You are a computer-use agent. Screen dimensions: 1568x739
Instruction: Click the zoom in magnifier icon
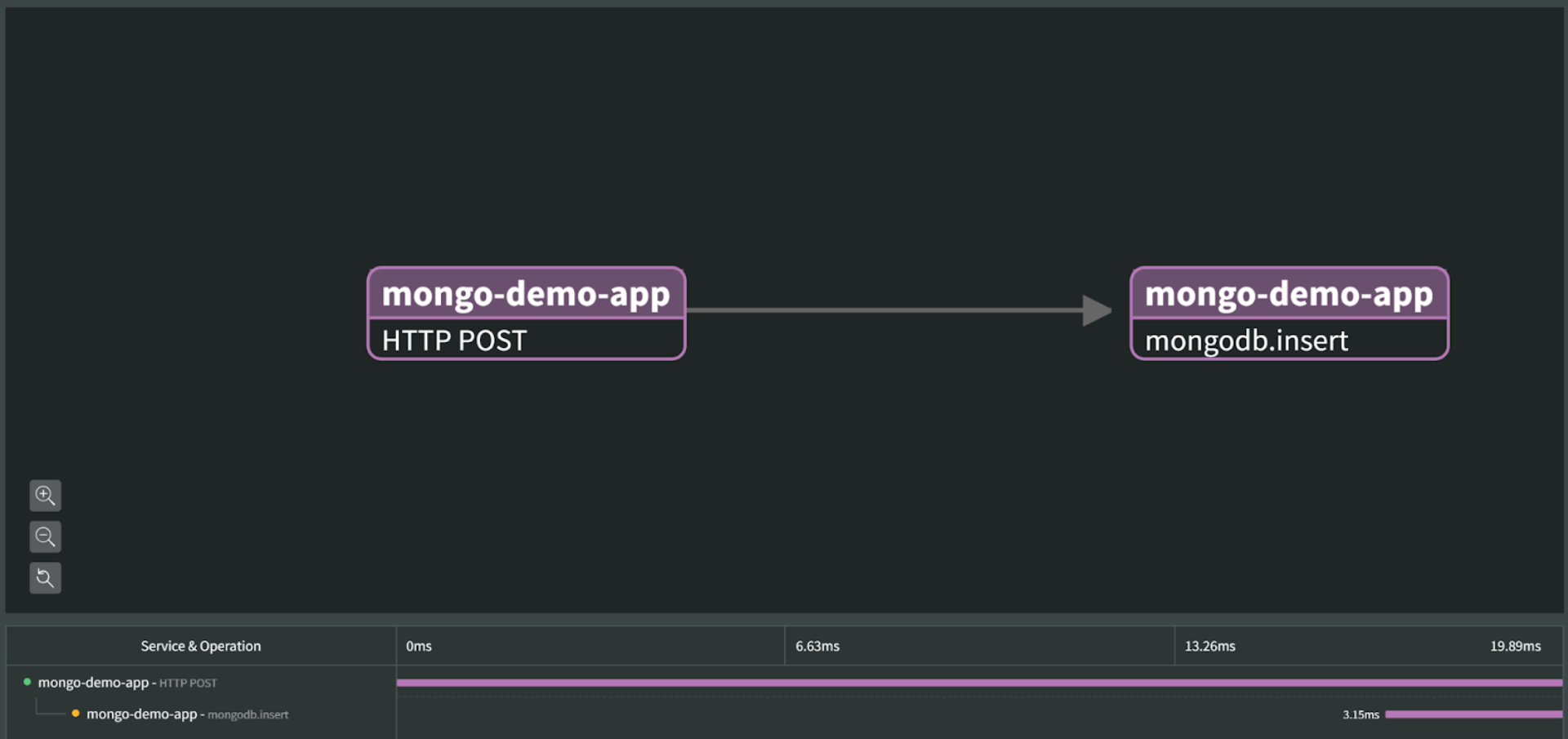(45, 496)
